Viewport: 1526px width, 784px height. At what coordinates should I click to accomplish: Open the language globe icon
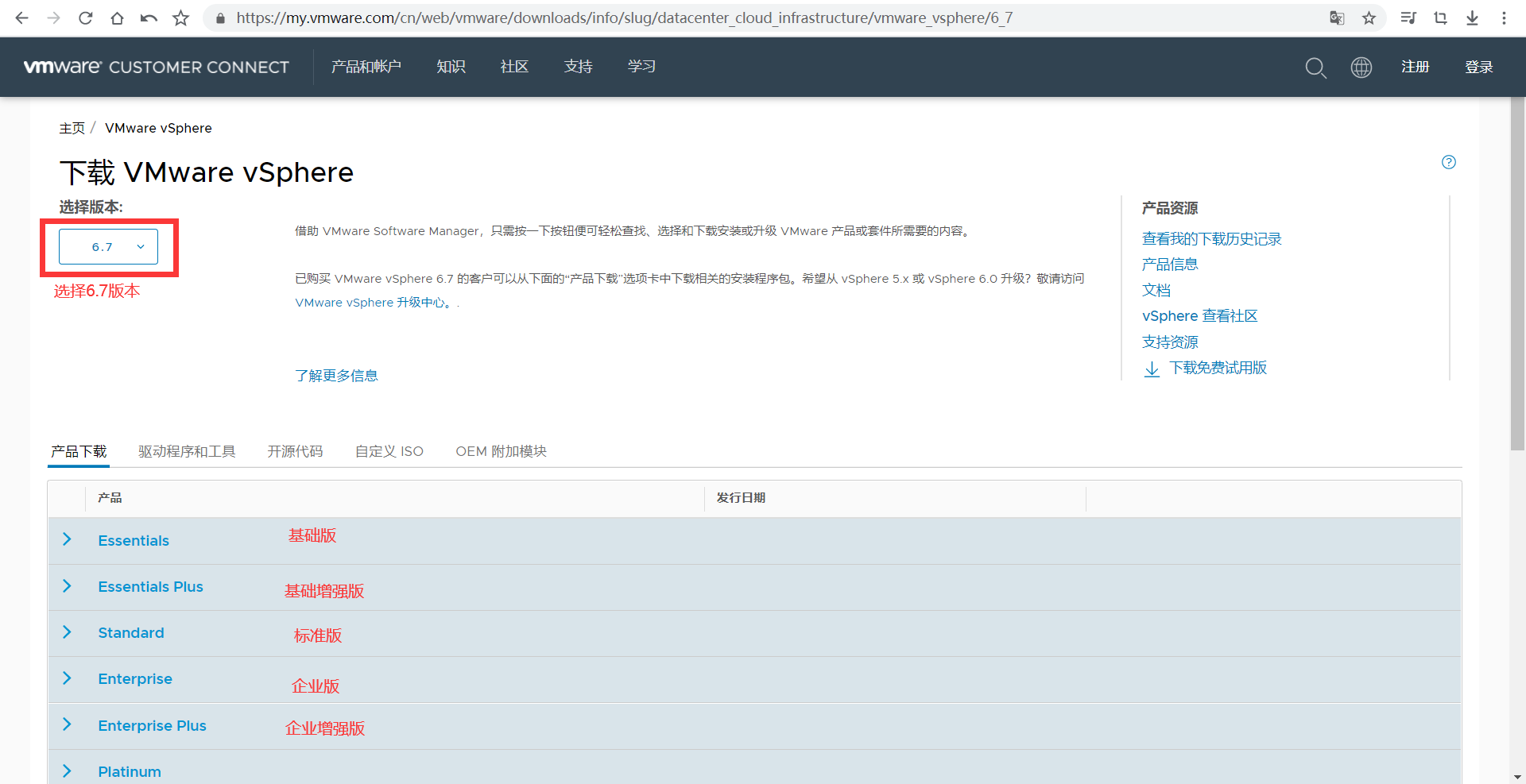tap(1361, 68)
